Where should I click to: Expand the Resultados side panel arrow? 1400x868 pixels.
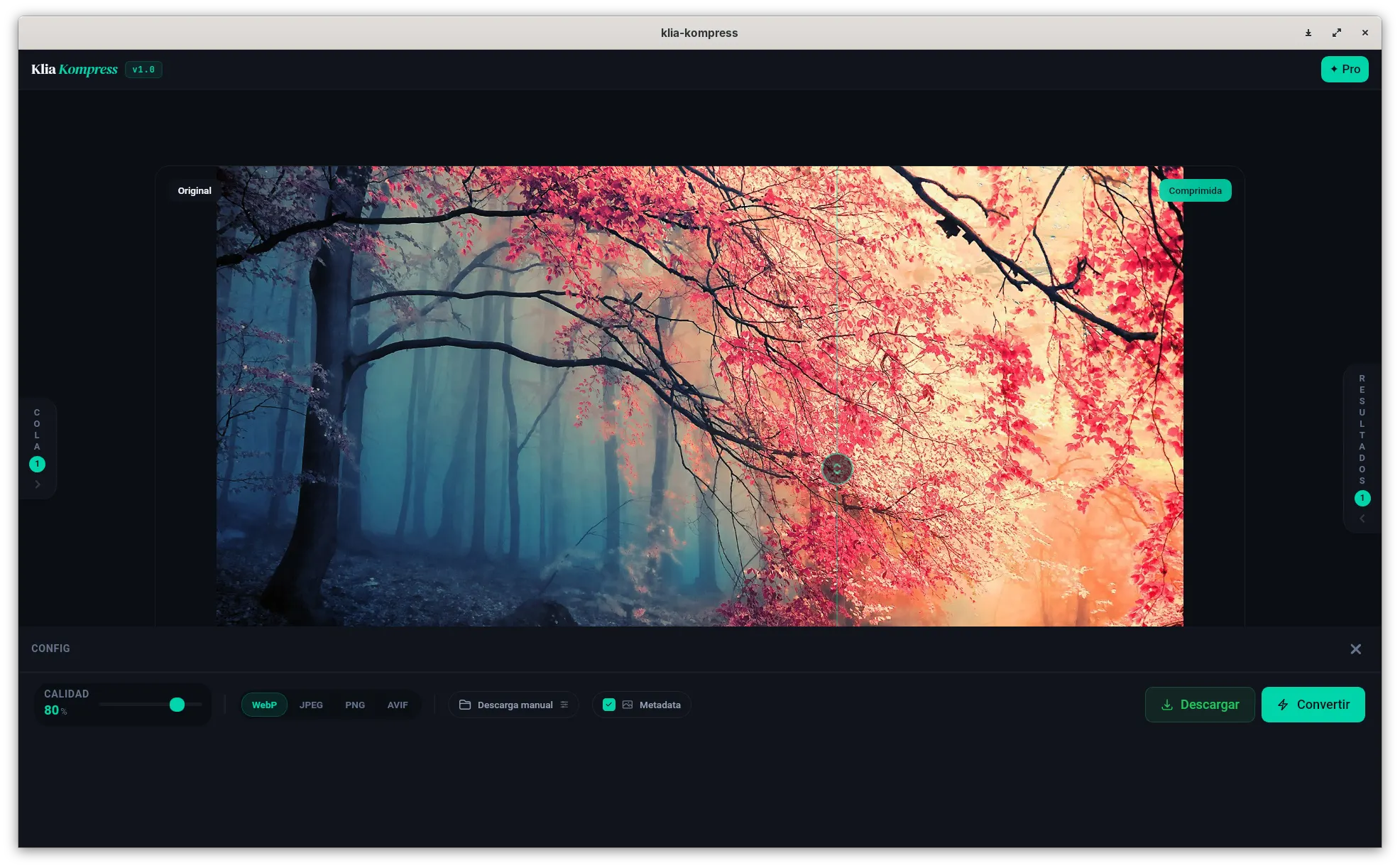1362,519
